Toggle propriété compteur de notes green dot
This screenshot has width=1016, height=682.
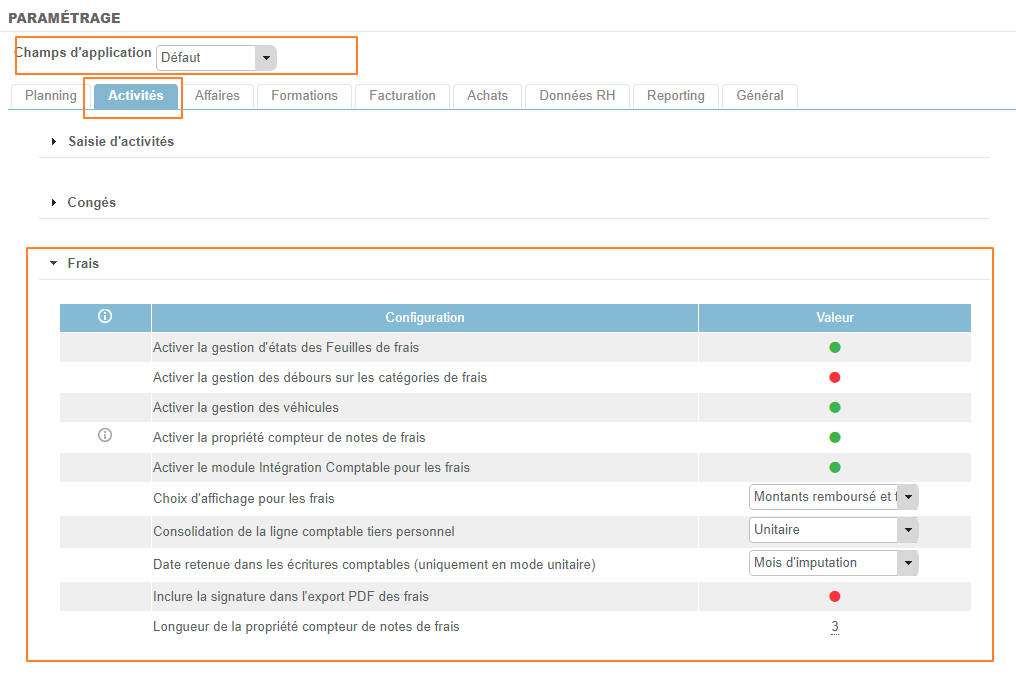pyautogui.click(x=834, y=437)
